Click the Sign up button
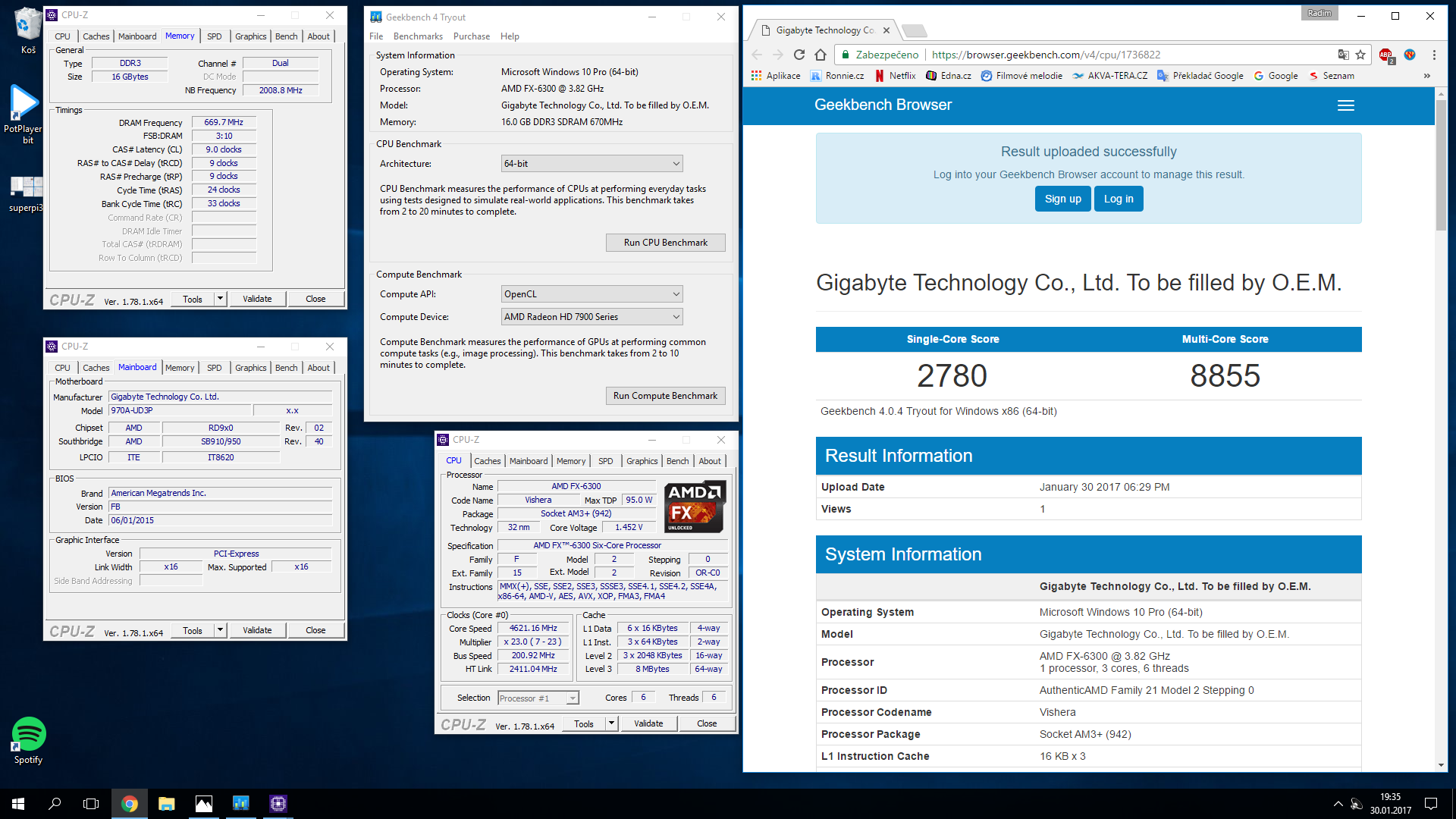Image resolution: width=1456 pixels, height=819 pixels. click(x=1063, y=199)
